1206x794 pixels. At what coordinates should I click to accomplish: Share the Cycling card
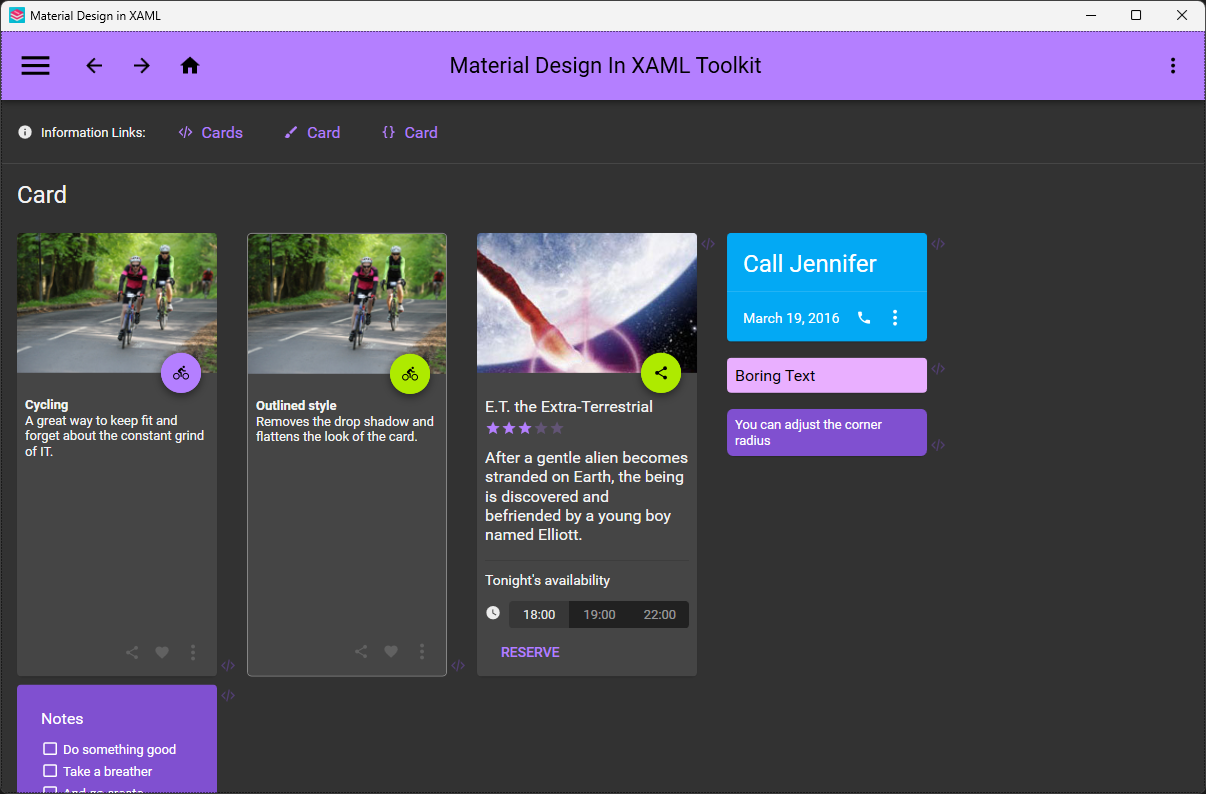[132, 652]
